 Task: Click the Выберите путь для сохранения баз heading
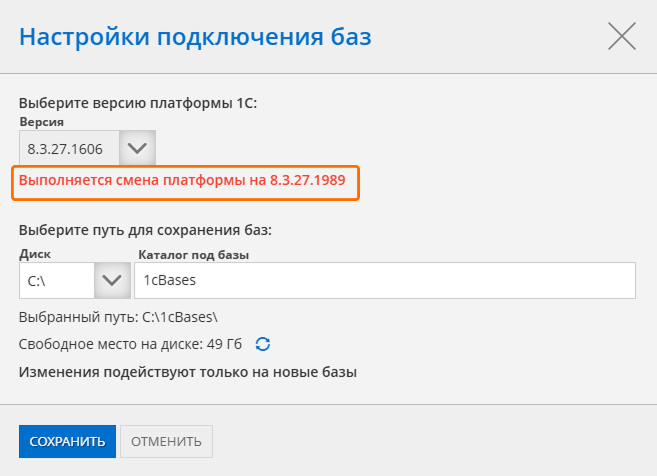pyautogui.click(x=146, y=230)
